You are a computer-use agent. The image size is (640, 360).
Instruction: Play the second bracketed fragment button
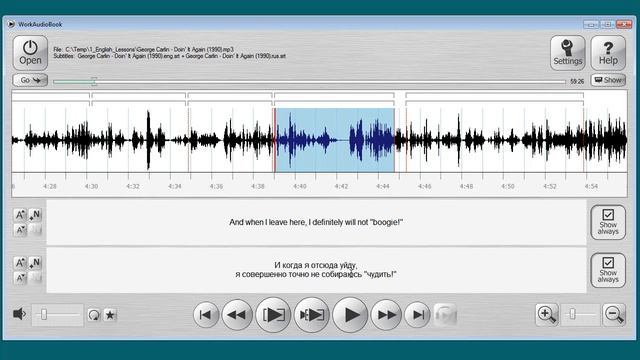point(311,315)
